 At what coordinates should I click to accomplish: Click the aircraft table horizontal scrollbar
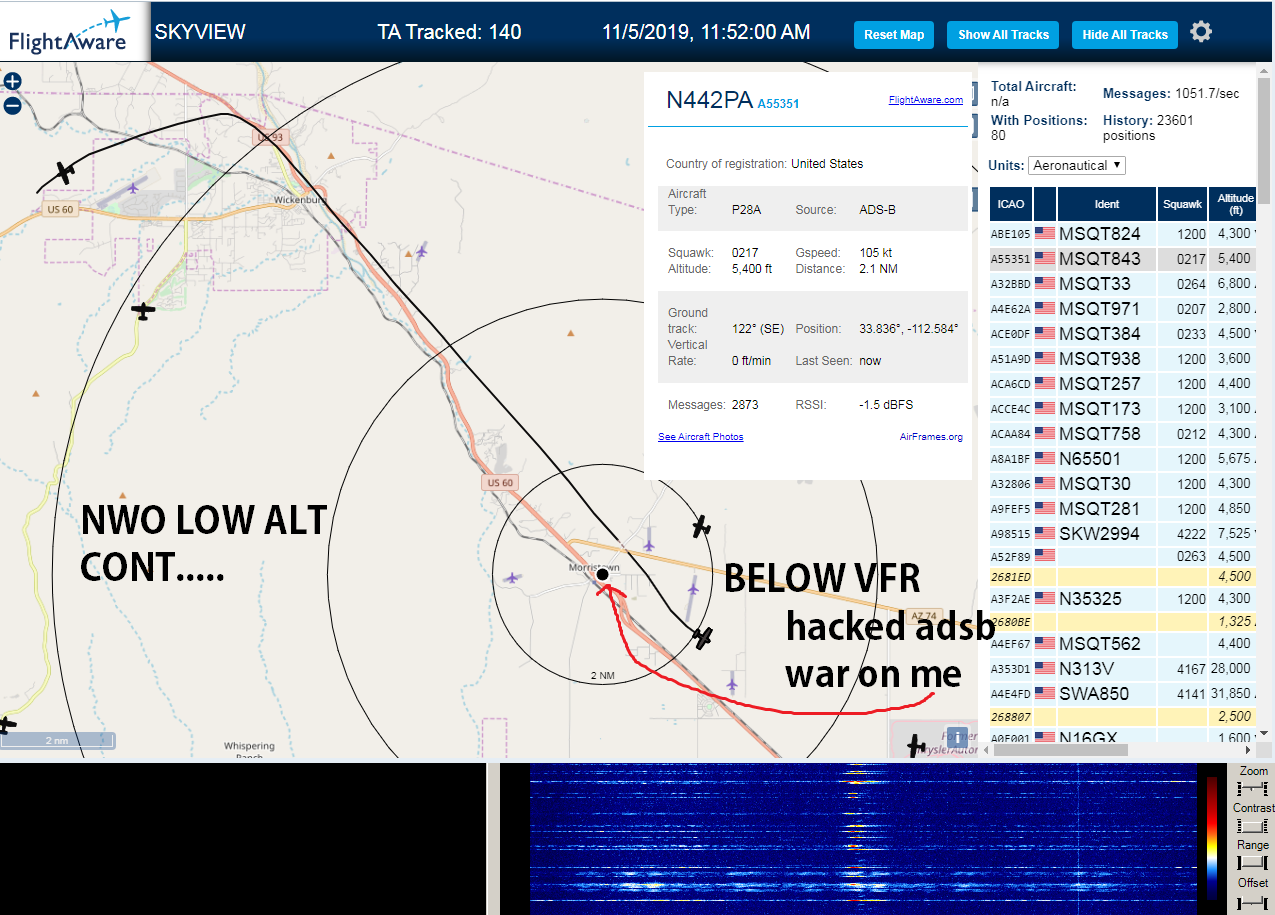click(1060, 749)
